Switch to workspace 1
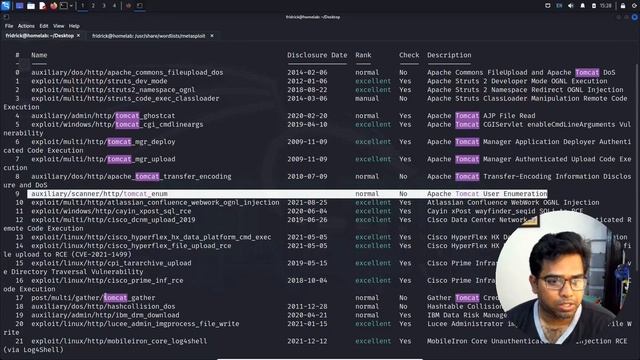Viewport: 640px width, 360px height. (82, 6)
